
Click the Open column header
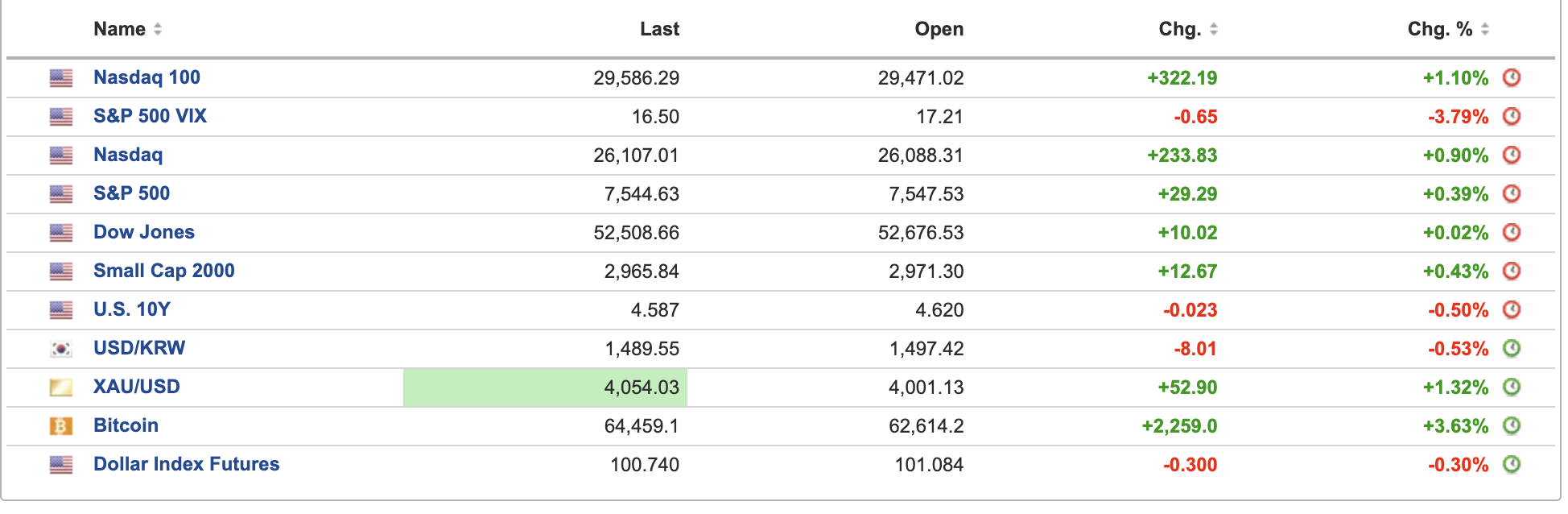coord(939,29)
